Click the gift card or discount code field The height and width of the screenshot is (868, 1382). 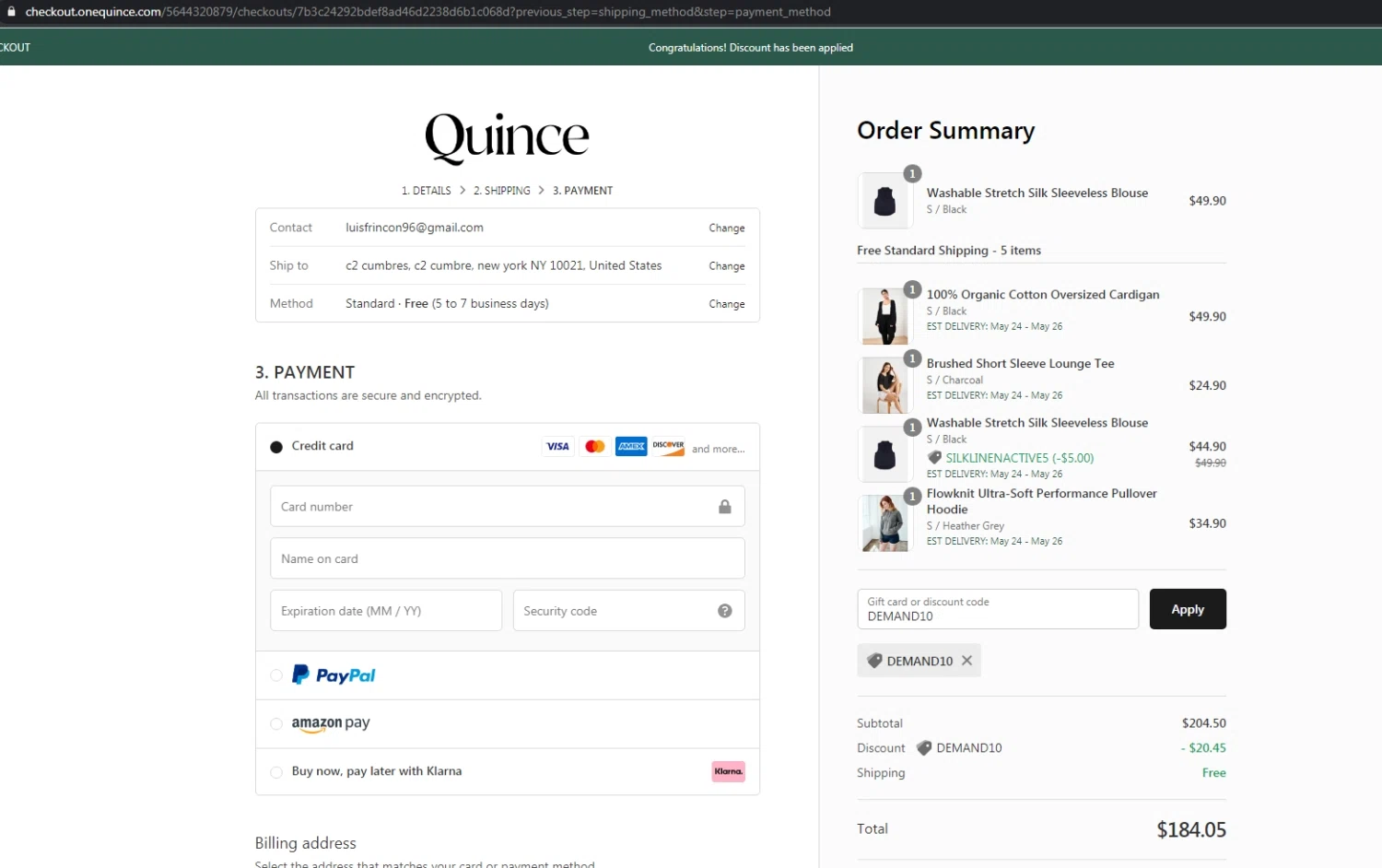coord(998,609)
